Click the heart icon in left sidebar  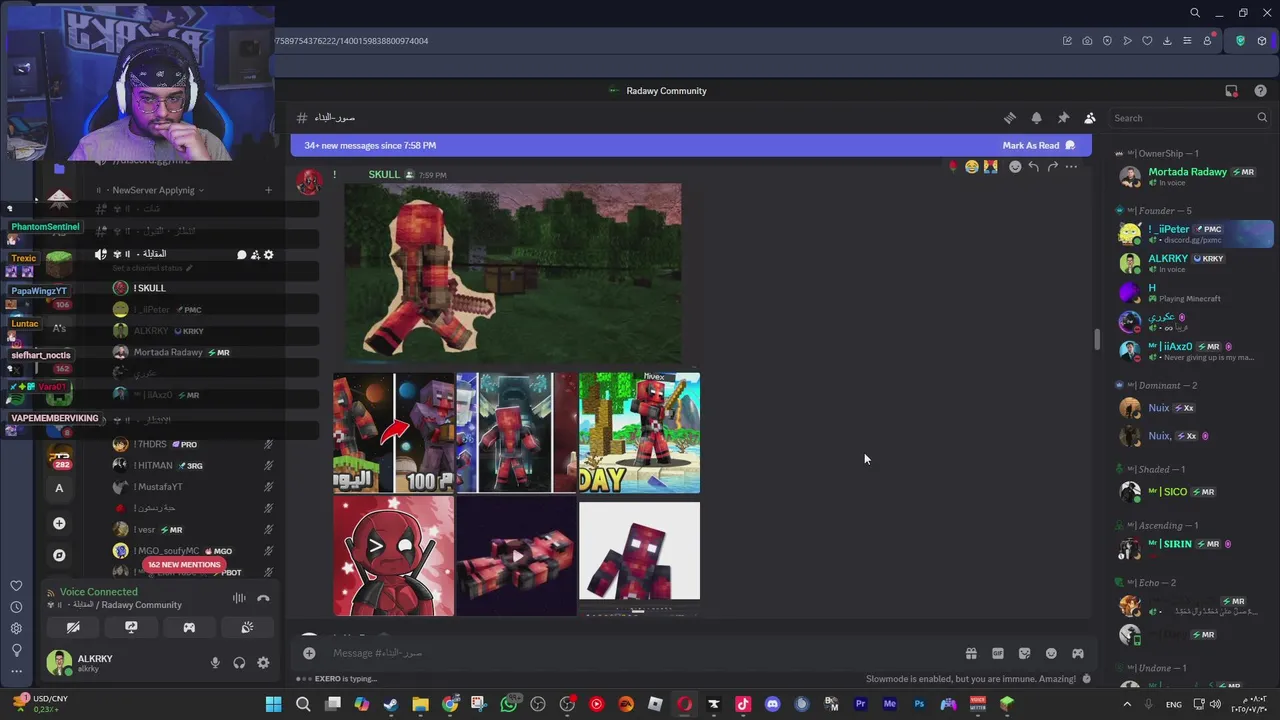[x=16, y=586]
